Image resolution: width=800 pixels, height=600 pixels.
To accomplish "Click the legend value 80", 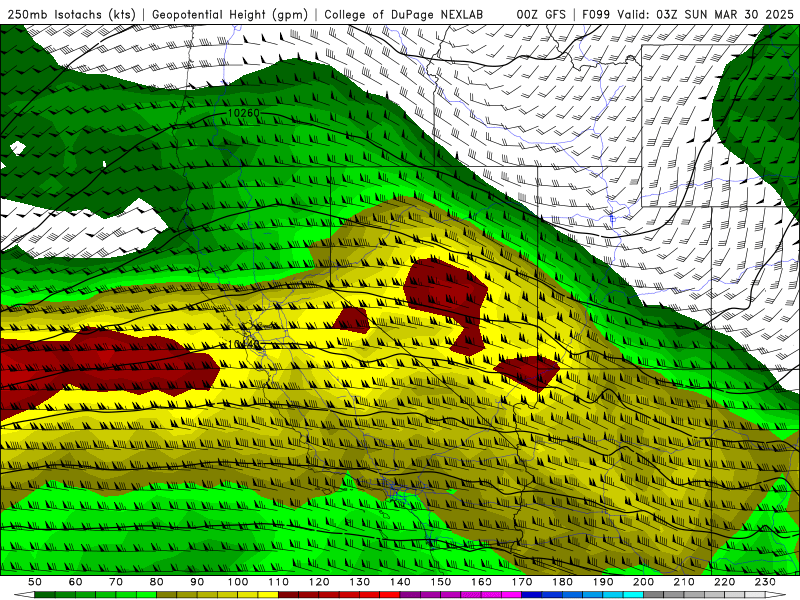I will point(156,582).
